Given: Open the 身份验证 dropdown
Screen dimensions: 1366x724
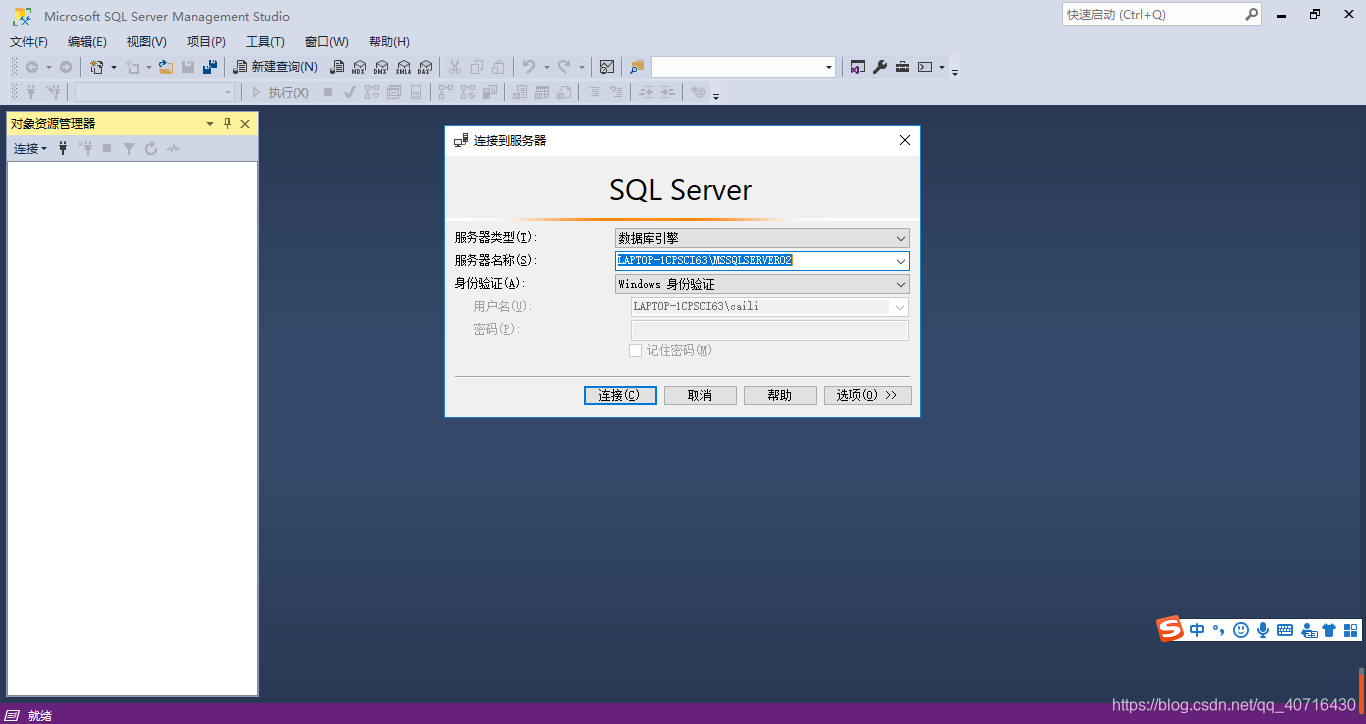Looking at the screenshot, I should coord(762,284).
